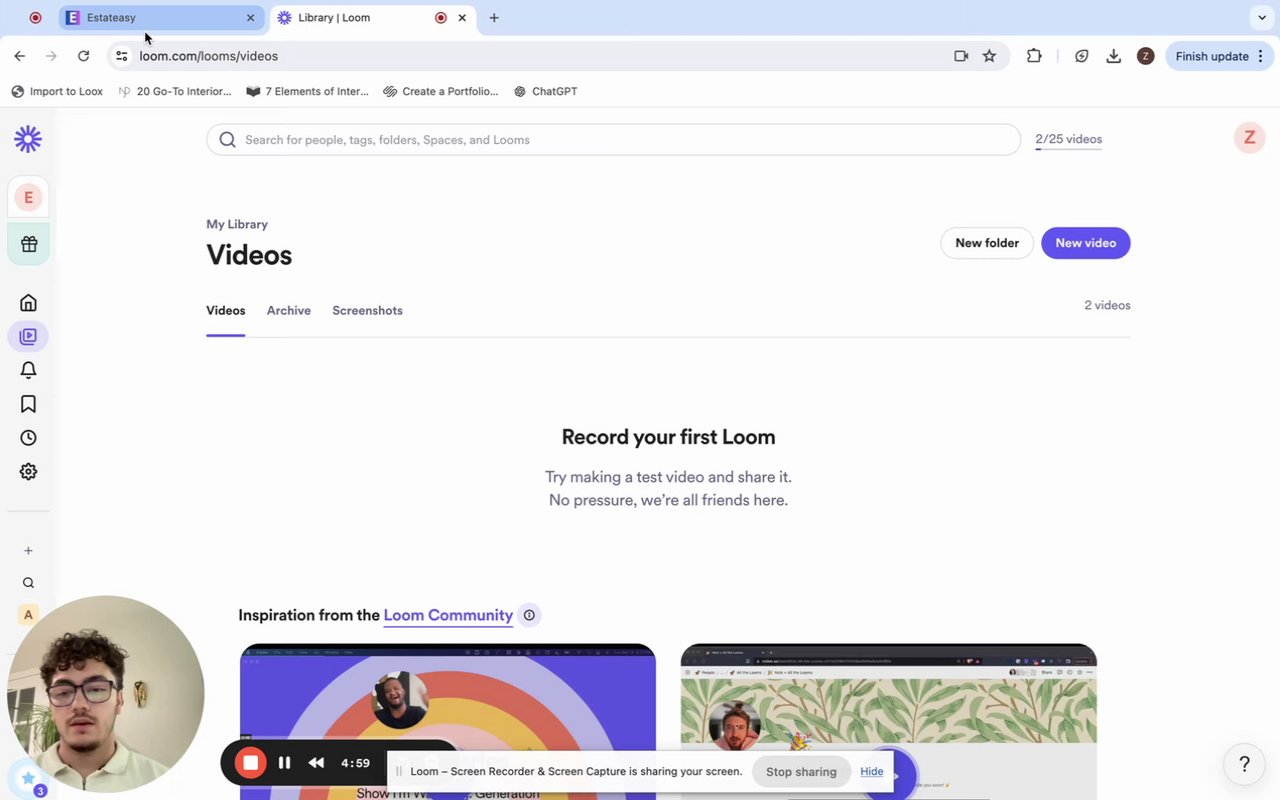Close the Library | Loom tab
This screenshot has width=1280, height=800.
click(x=462, y=18)
